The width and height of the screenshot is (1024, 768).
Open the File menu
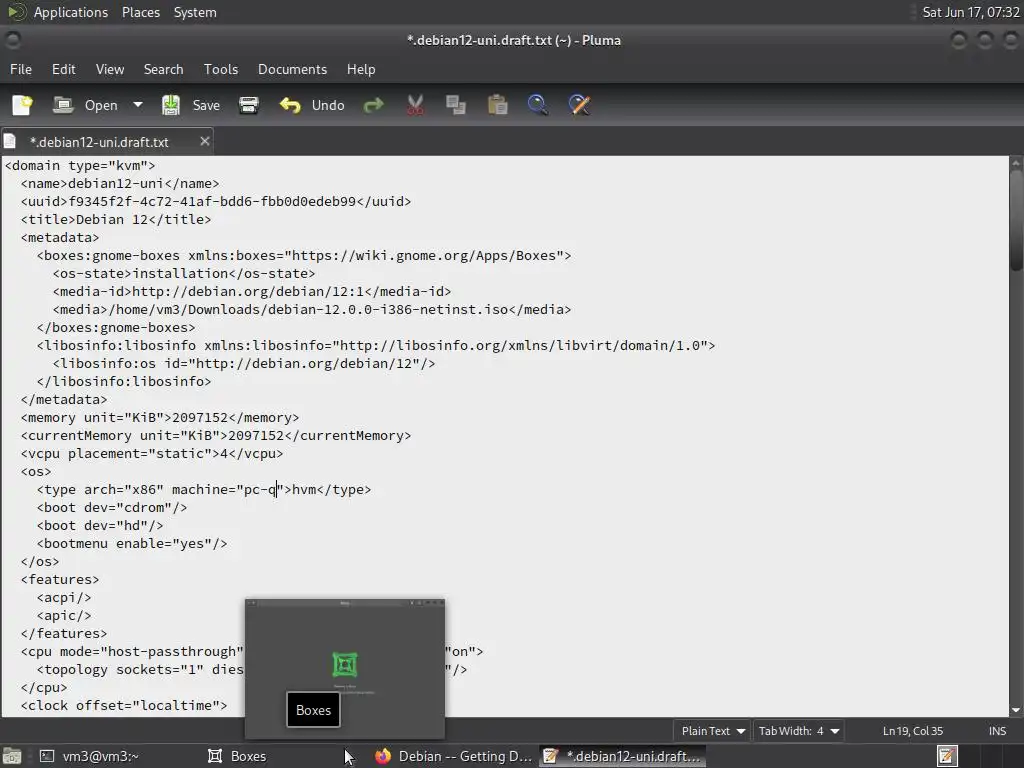click(x=21, y=69)
